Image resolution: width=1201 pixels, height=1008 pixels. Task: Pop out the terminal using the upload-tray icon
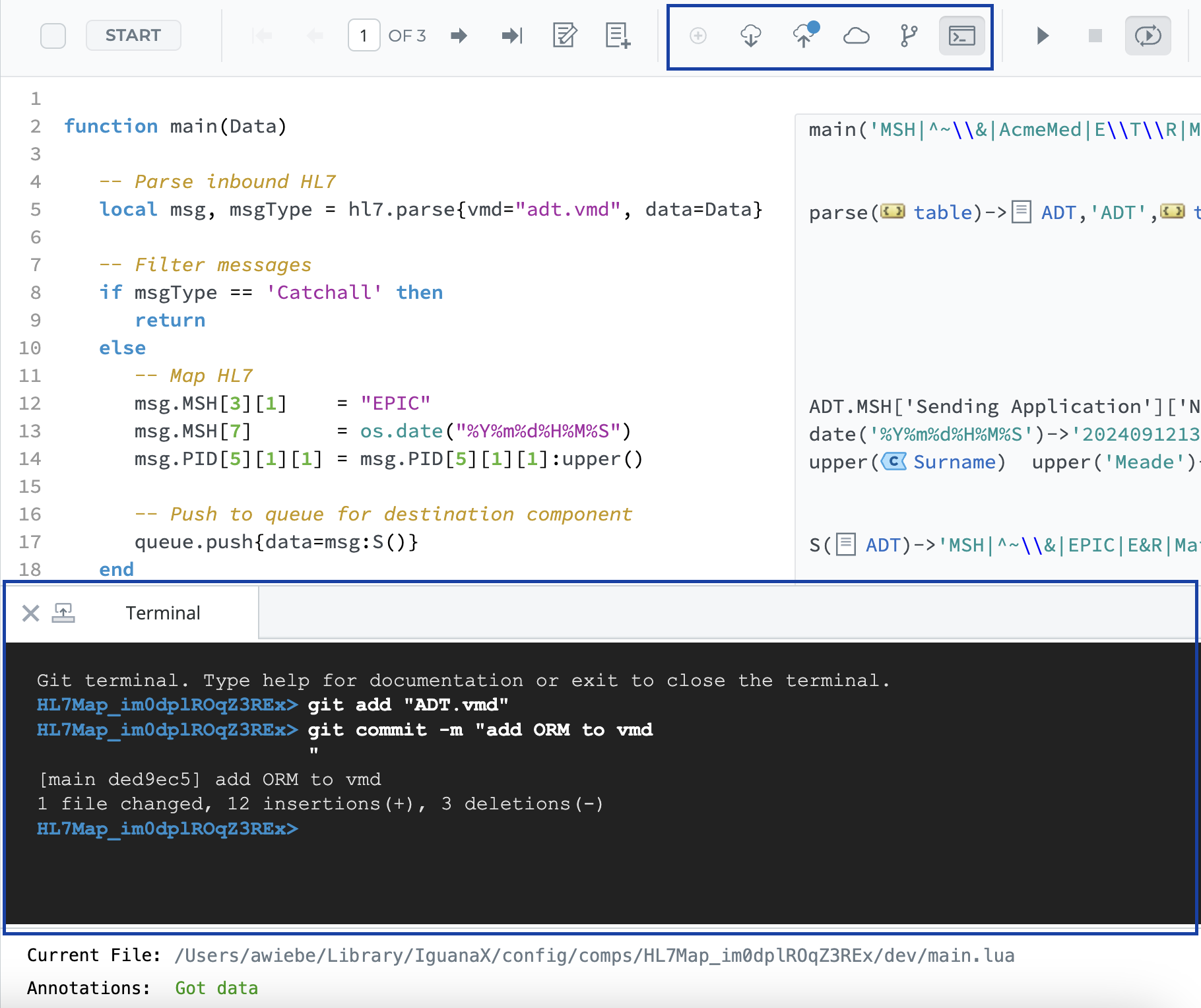click(63, 614)
